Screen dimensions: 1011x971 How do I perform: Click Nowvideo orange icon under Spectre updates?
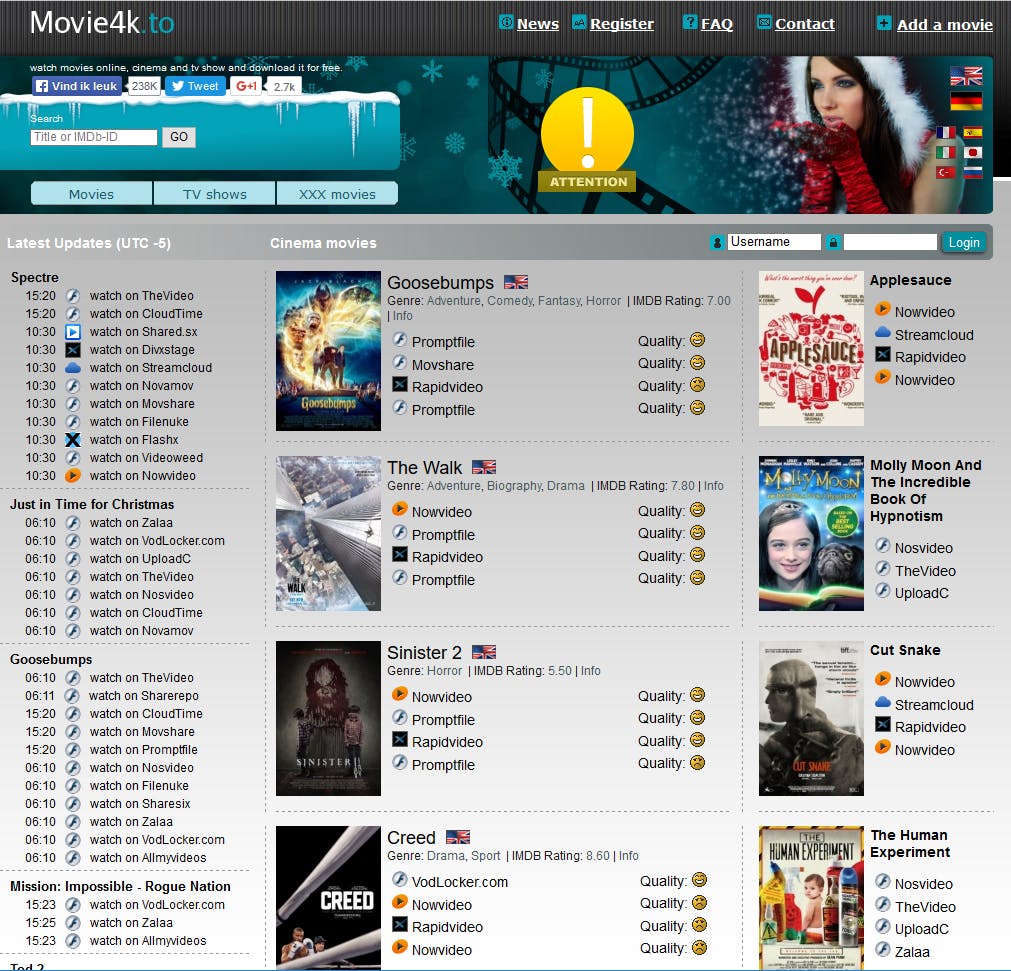(x=73, y=476)
